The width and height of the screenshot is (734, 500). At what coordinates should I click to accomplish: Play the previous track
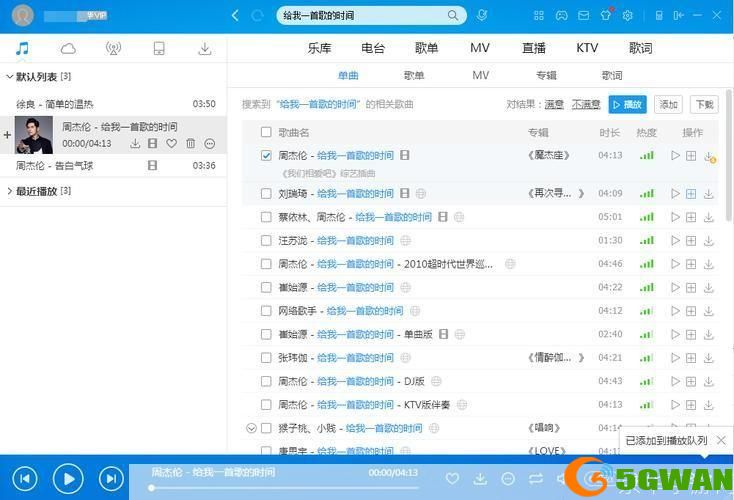tap(25, 478)
